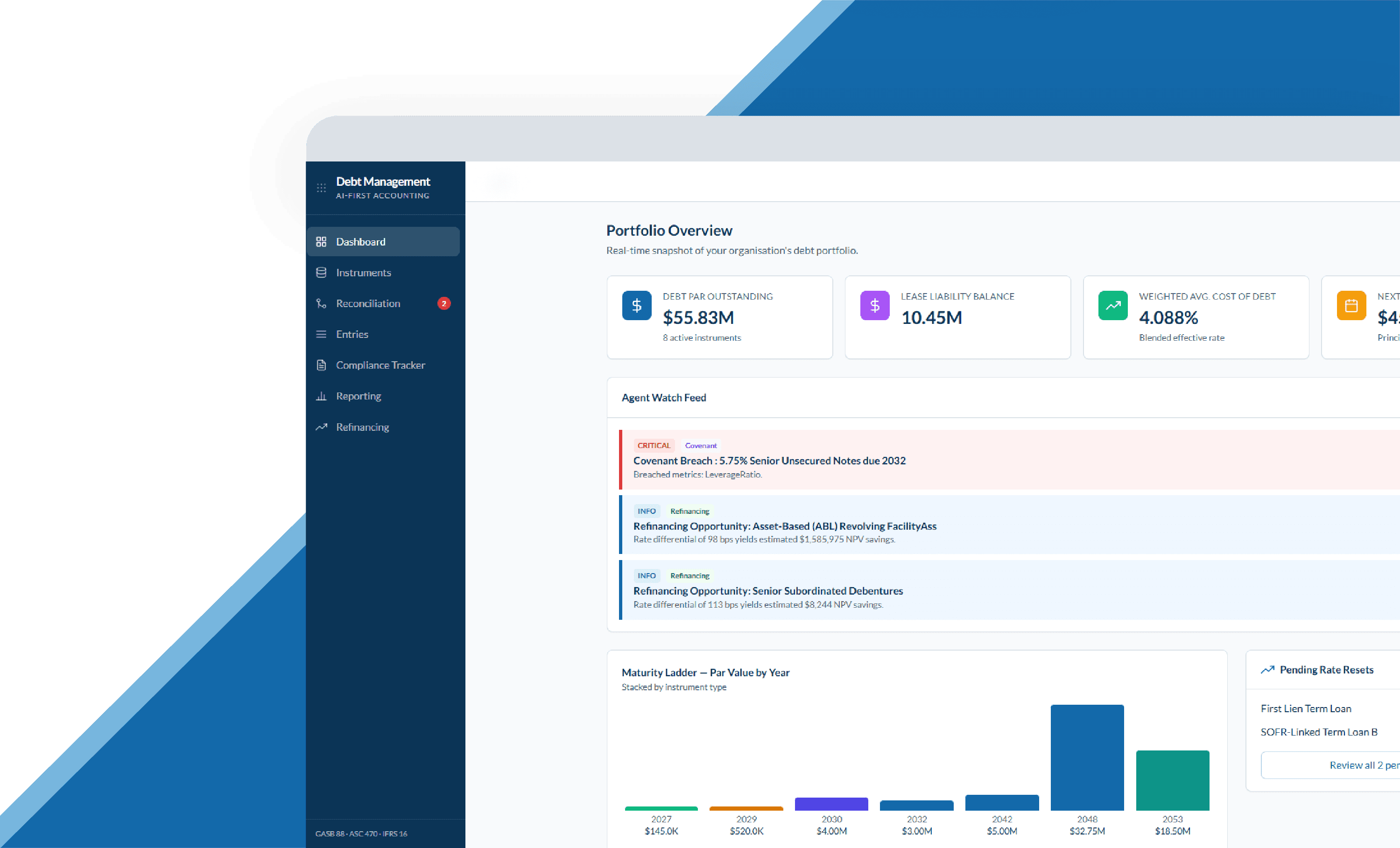Click the 2032 maturity bar
1400x848 pixels.
(916, 806)
